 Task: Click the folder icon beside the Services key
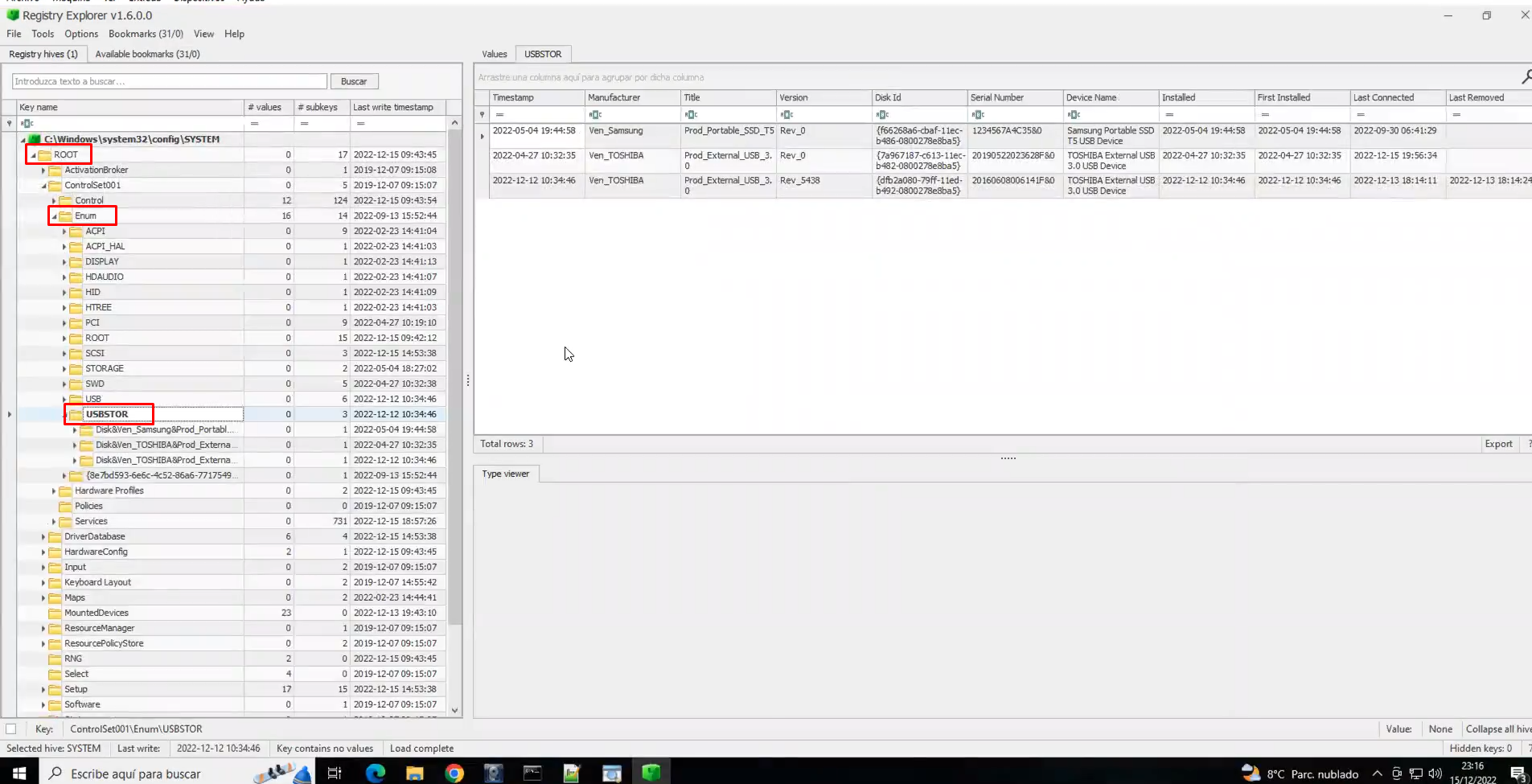pyautogui.click(x=65, y=521)
